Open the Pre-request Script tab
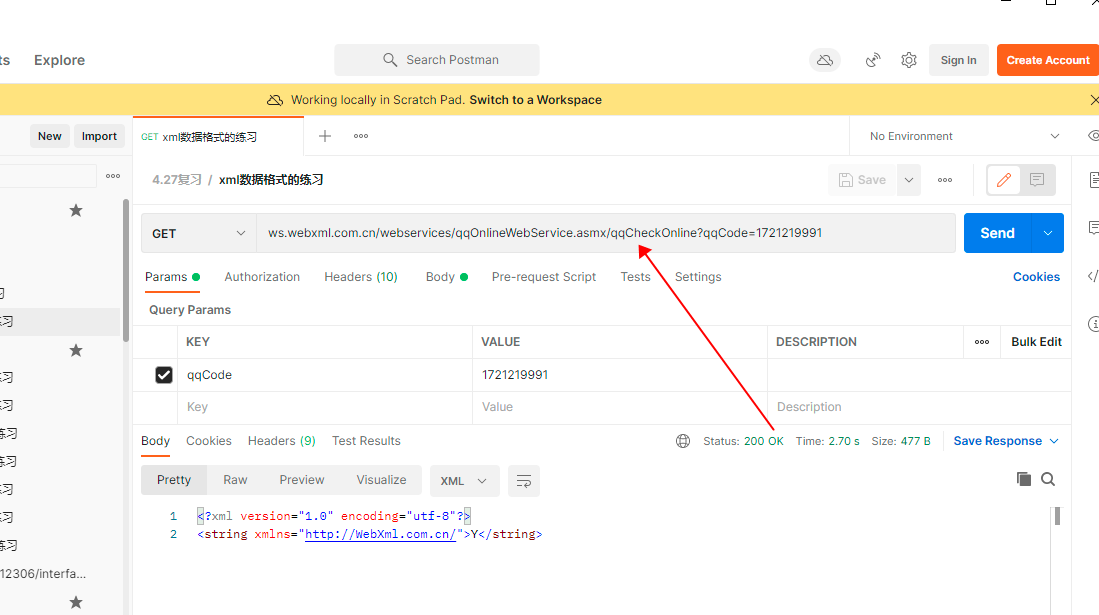1099x615 pixels. coord(544,277)
